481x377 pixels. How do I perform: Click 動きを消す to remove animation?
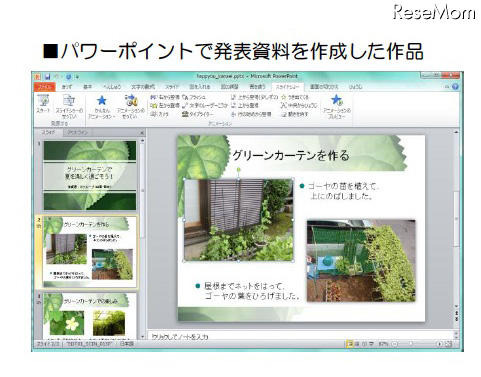pyautogui.click(x=295, y=114)
